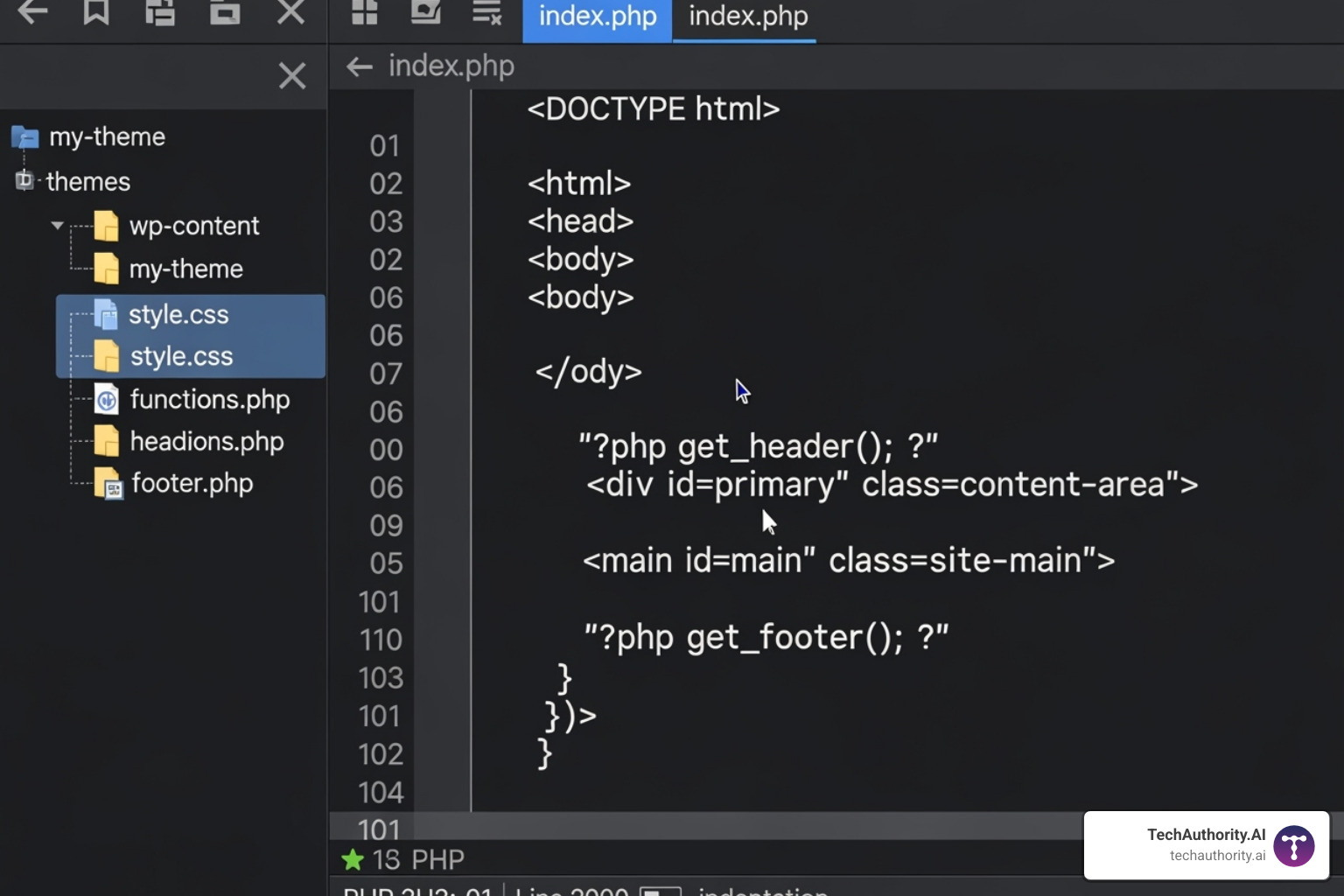Click the my-theme root folder icon
Viewport: 1344px width, 896px height.
25,137
